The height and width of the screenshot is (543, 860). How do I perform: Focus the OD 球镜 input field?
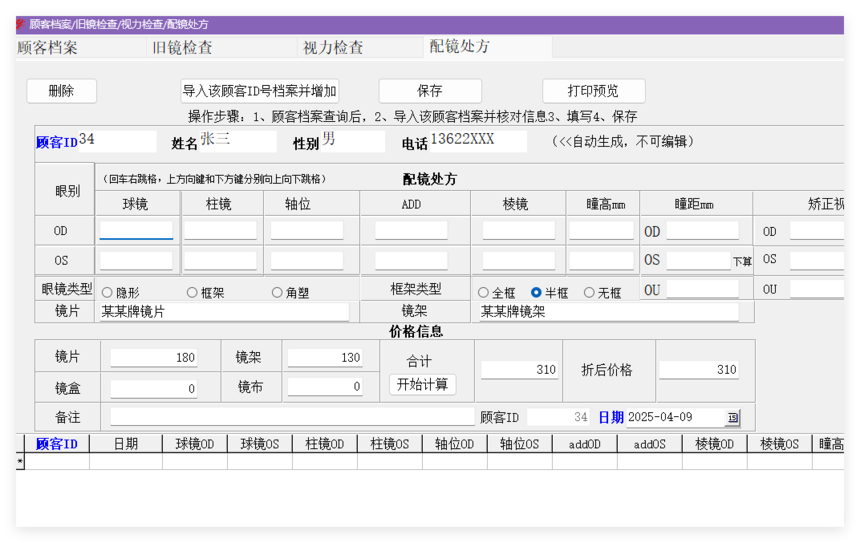click(x=136, y=230)
